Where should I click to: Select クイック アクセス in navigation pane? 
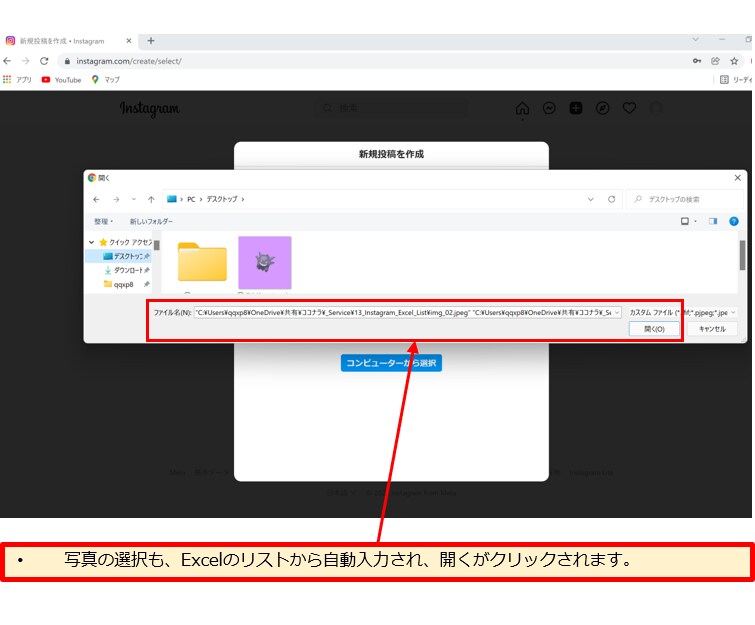coord(126,242)
